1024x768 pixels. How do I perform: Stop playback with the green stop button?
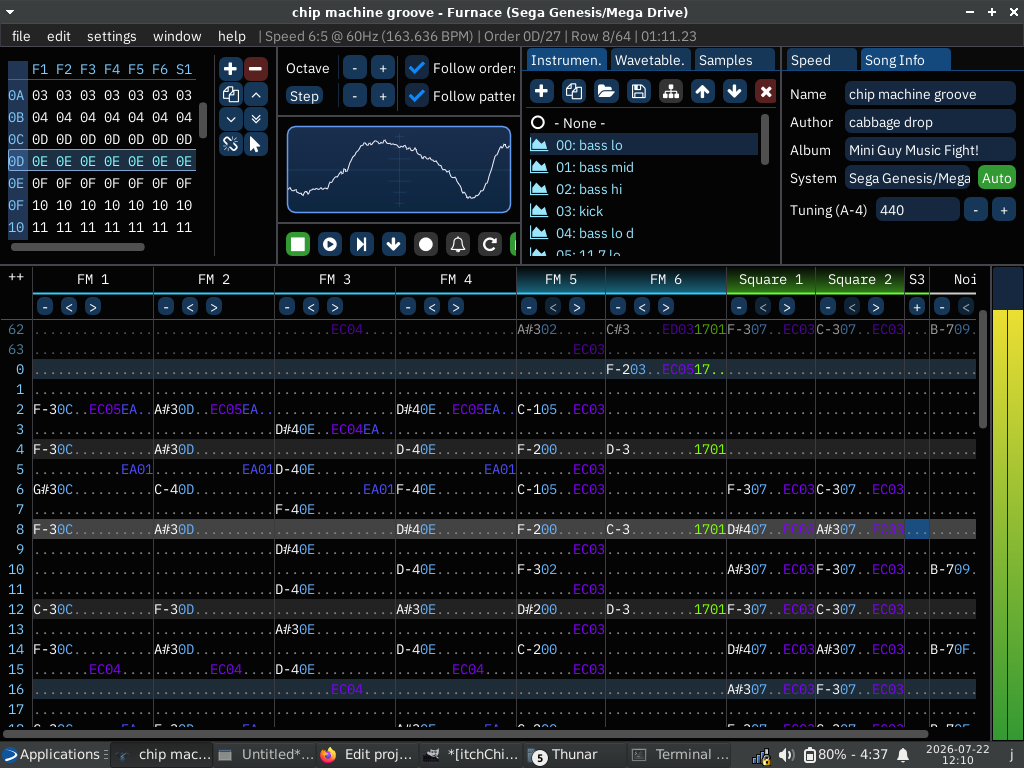298,244
